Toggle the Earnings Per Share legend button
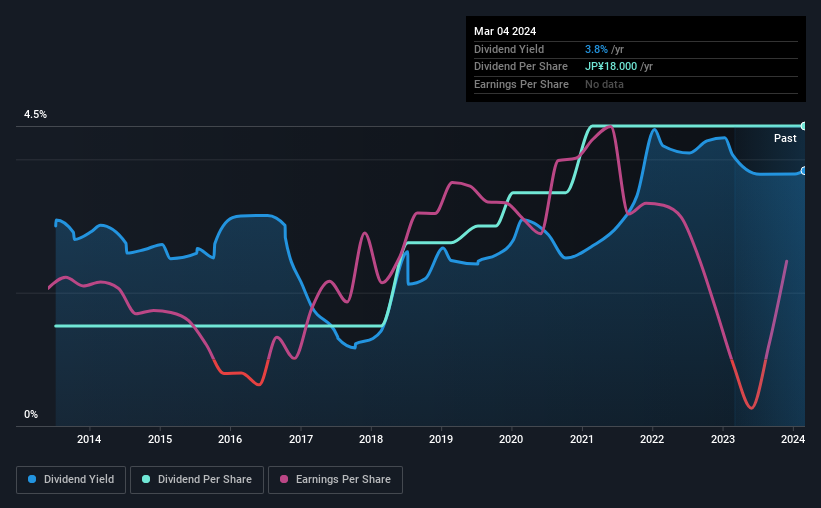 pyautogui.click(x=335, y=480)
